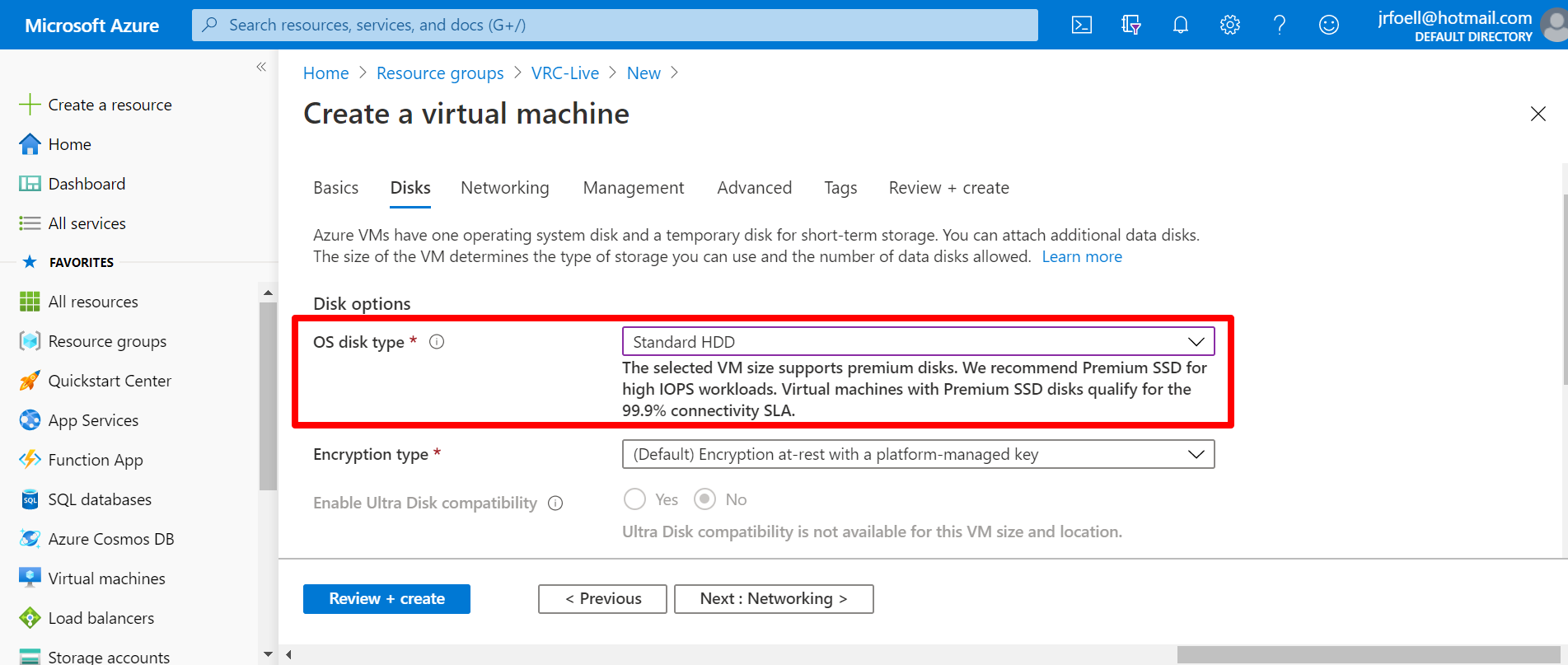Click the Home house icon in sidebar
The height and width of the screenshot is (665, 1568).
coord(30,144)
